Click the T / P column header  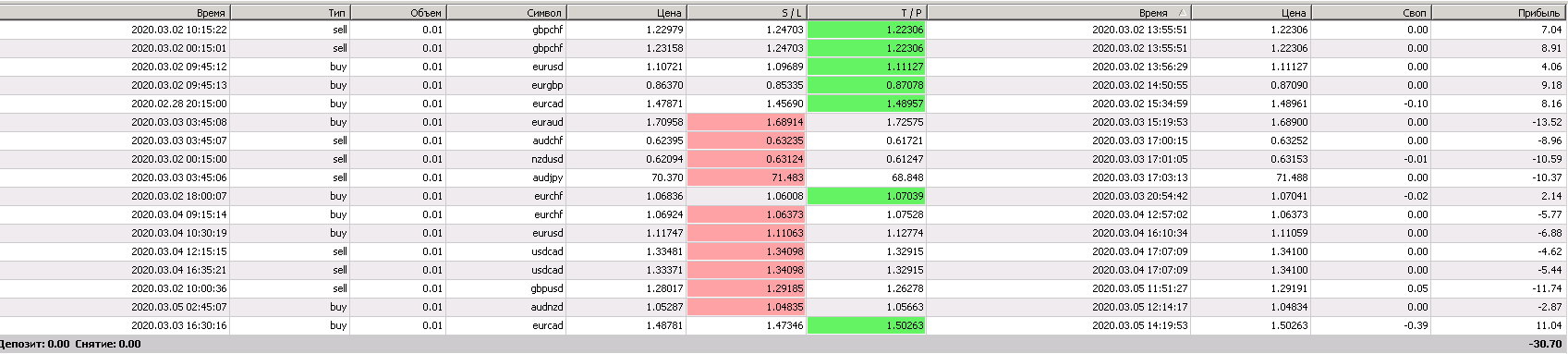click(867, 12)
